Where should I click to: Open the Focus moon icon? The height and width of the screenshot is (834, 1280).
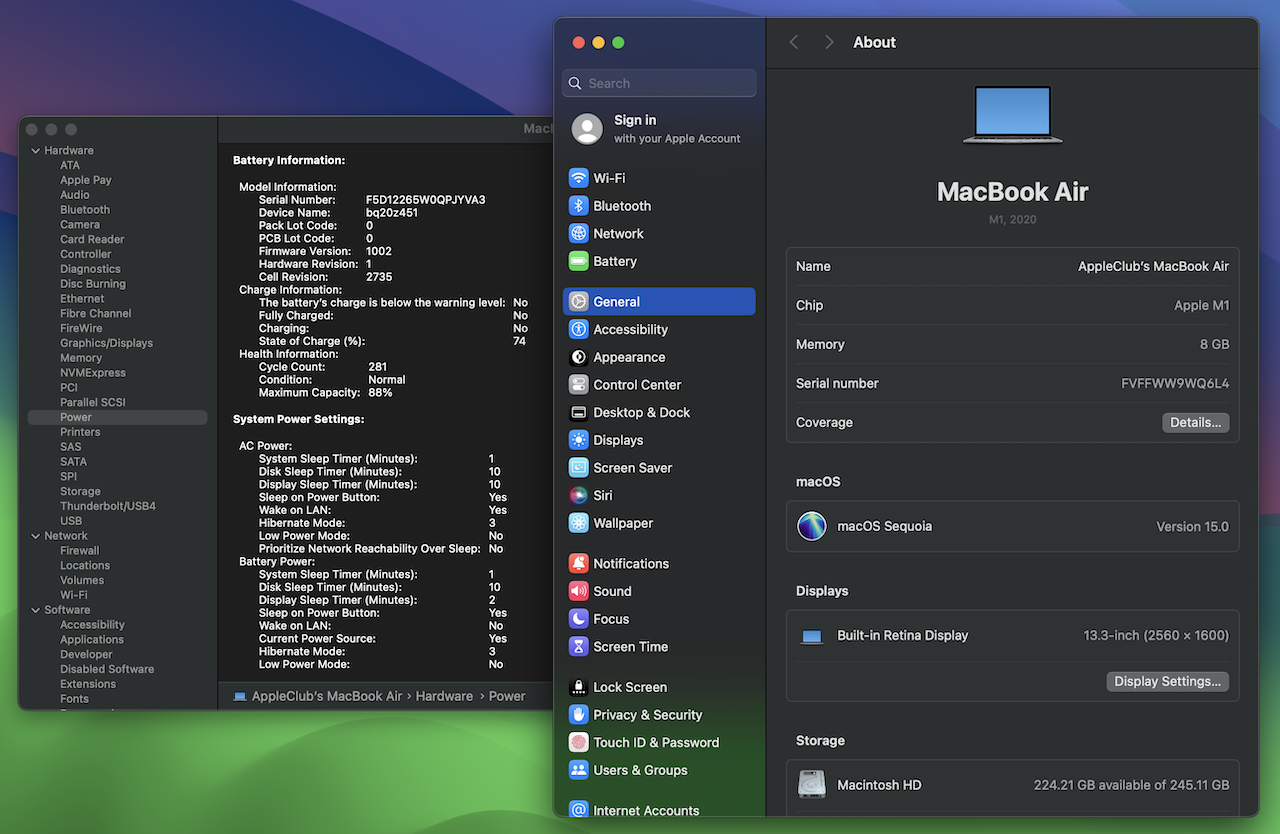pyautogui.click(x=578, y=619)
